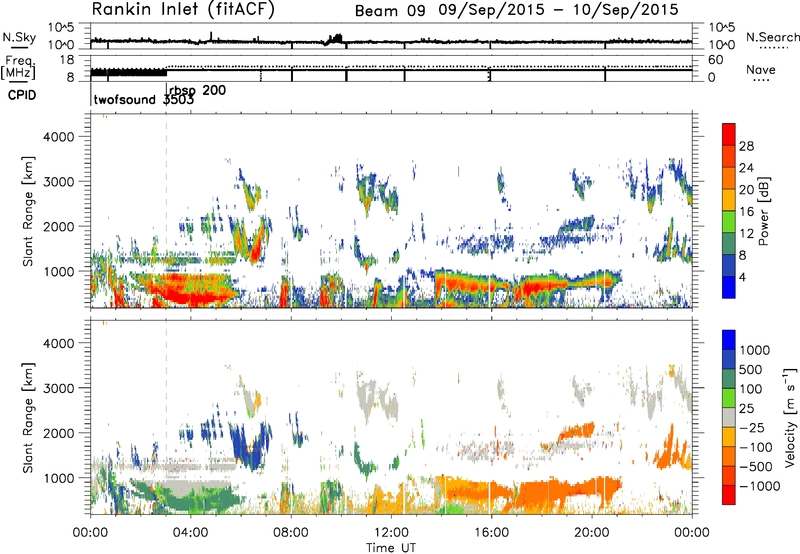The width and height of the screenshot is (800, 554).
Task: Click the 'Slant Range [km]' label of power panel
Action: tap(28, 211)
